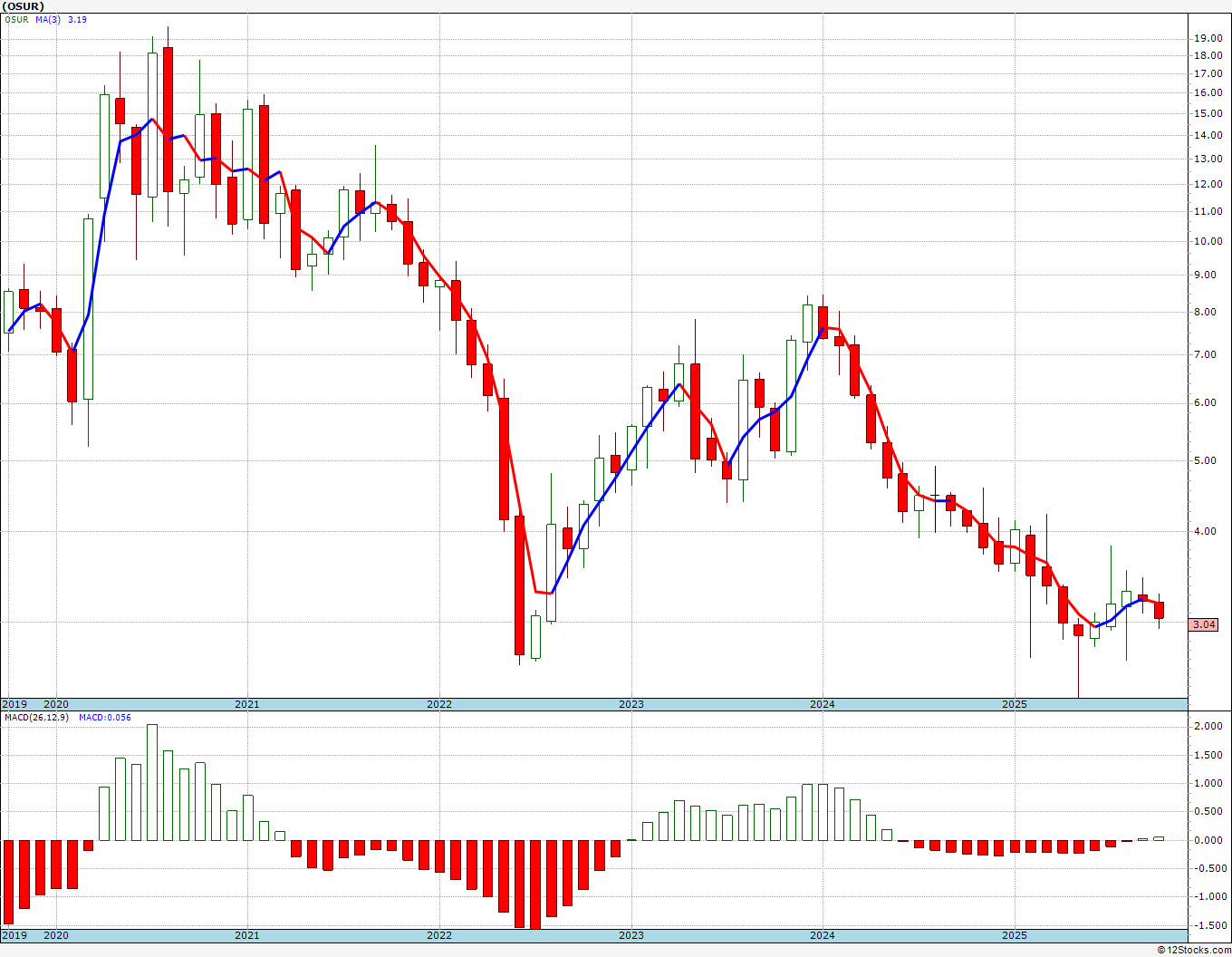Viewport: 1232px width, 957px height.
Task: Click the 14.00 price axis label
Action: click(1208, 135)
